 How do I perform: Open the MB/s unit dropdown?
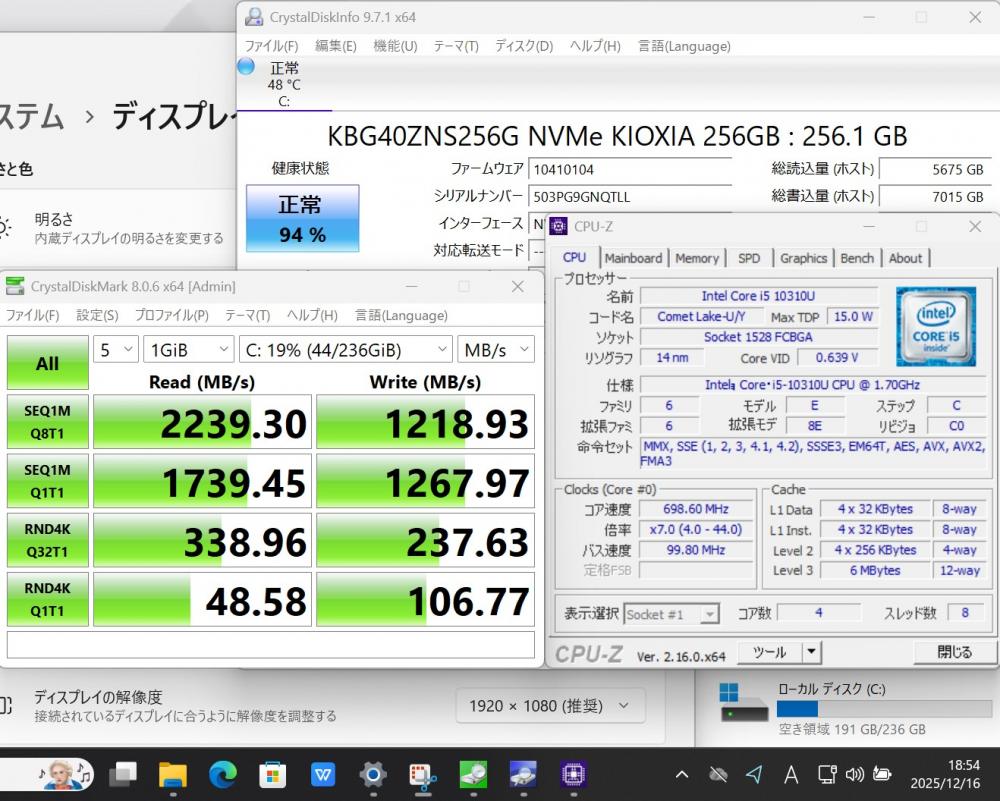pyautogui.click(x=496, y=350)
